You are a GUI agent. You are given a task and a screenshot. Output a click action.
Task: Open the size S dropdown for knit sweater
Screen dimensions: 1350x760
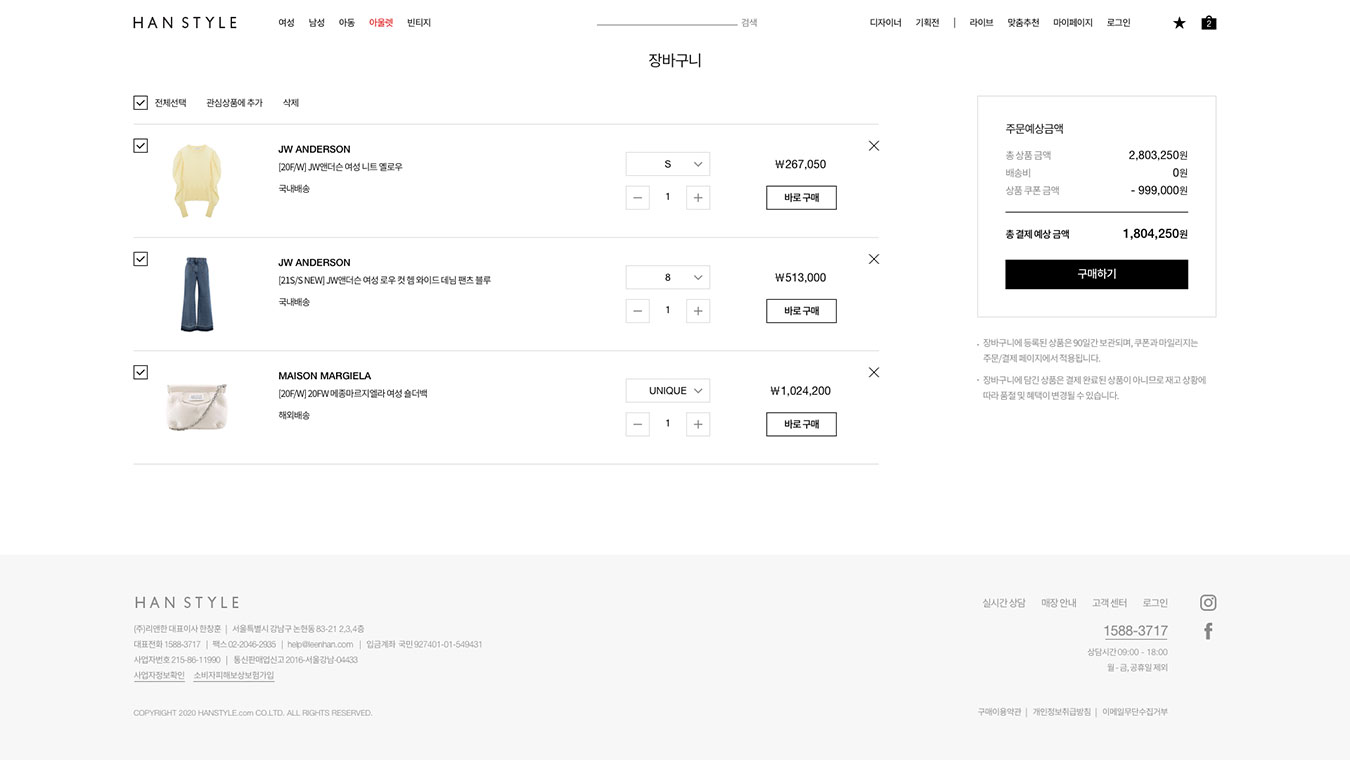click(668, 164)
